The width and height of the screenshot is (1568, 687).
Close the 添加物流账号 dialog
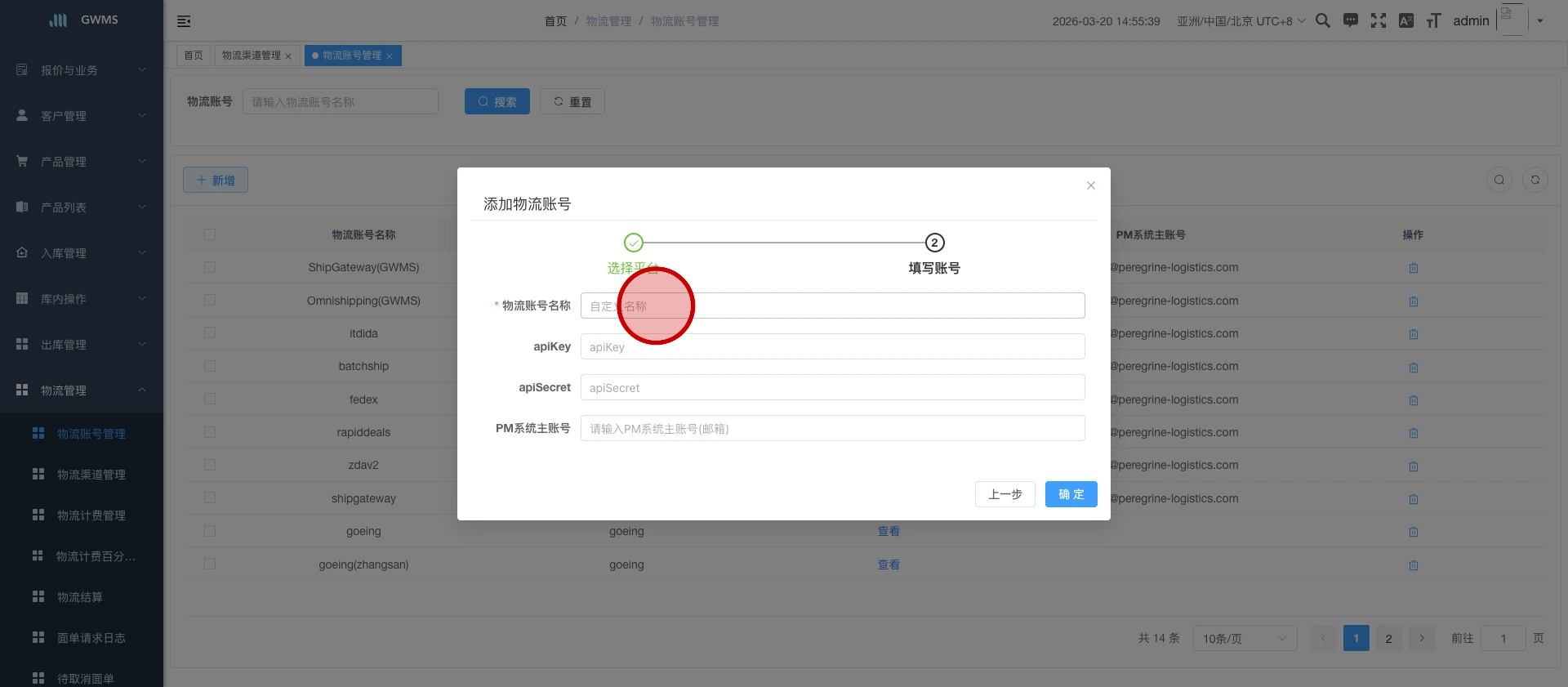[x=1091, y=185]
